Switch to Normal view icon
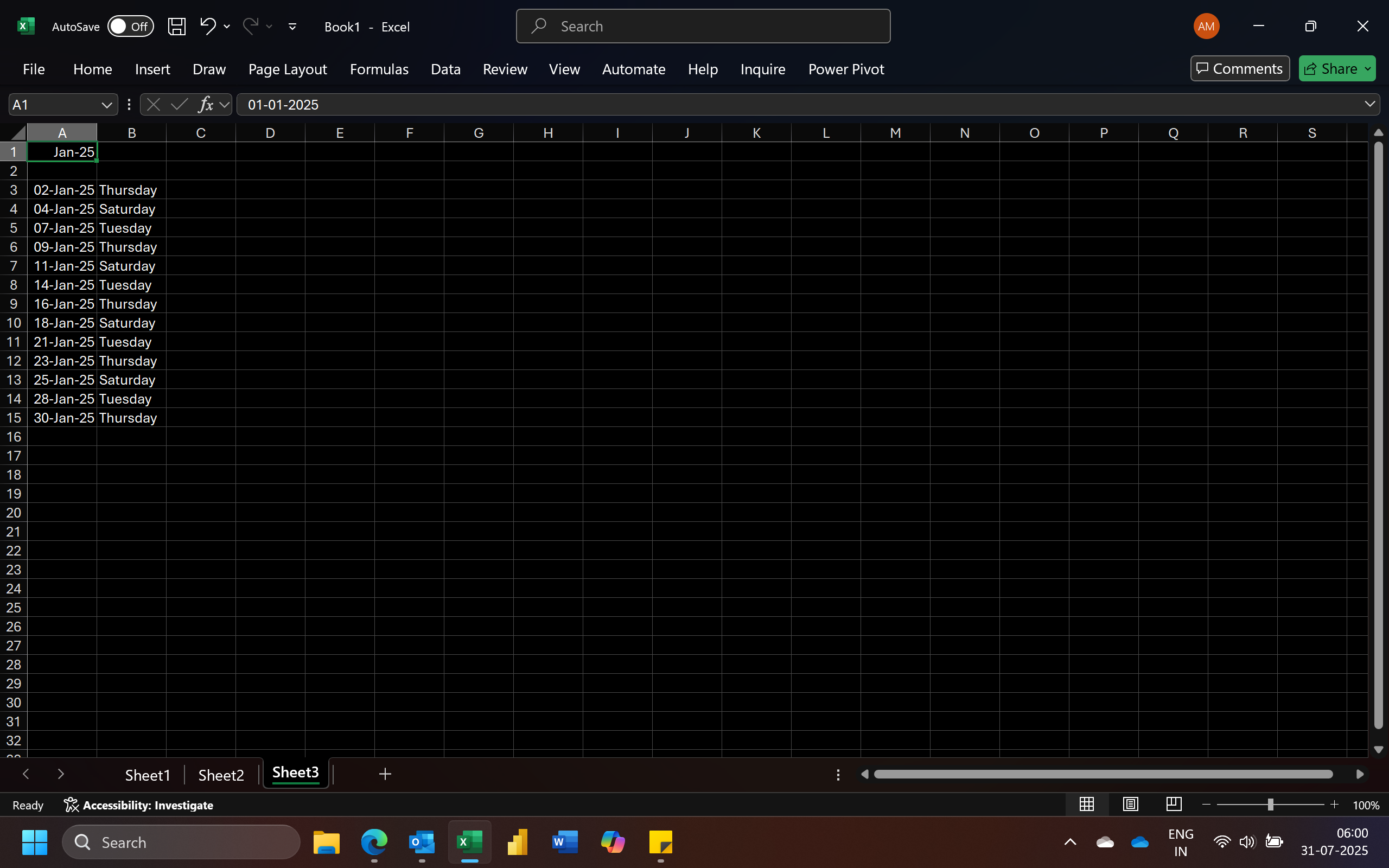 (x=1087, y=805)
